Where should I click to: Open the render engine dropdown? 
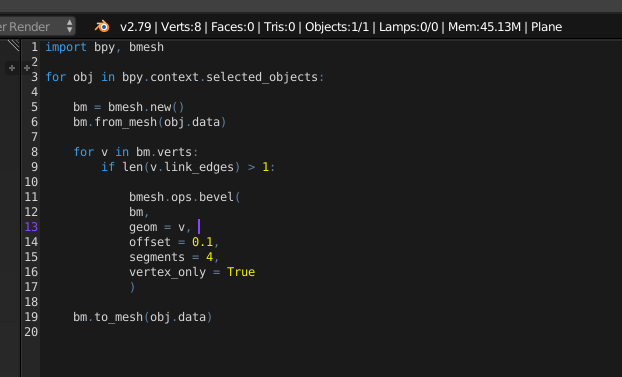coord(37,27)
